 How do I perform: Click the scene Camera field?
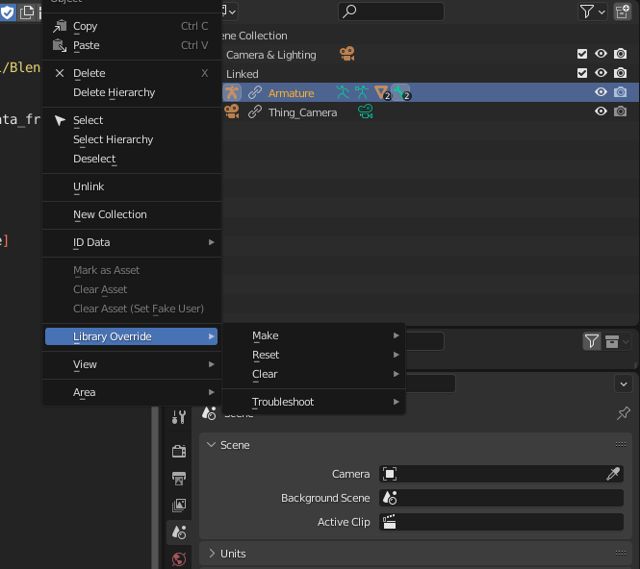(501, 474)
